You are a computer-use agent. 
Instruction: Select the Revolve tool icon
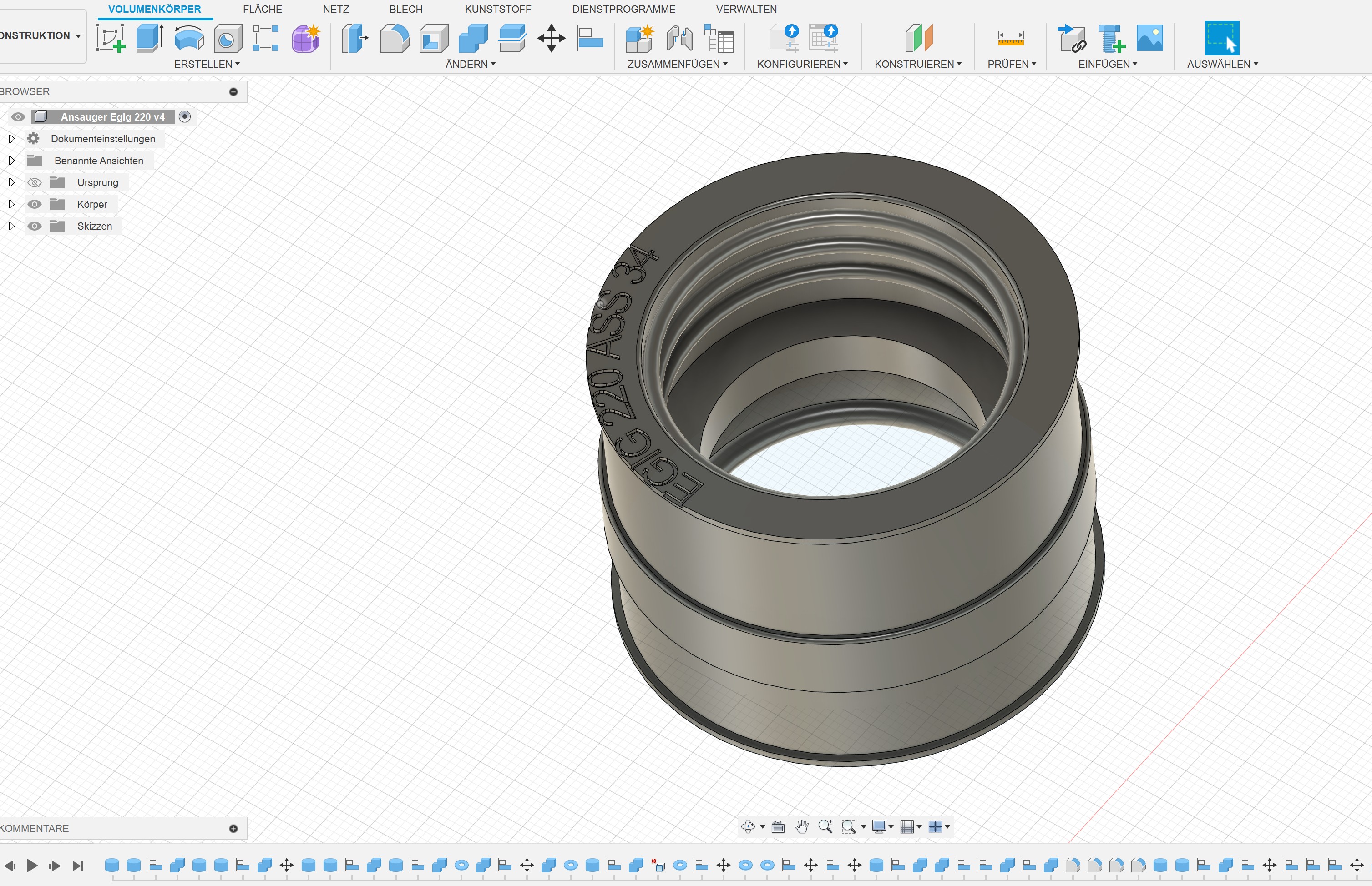tap(189, 38)
